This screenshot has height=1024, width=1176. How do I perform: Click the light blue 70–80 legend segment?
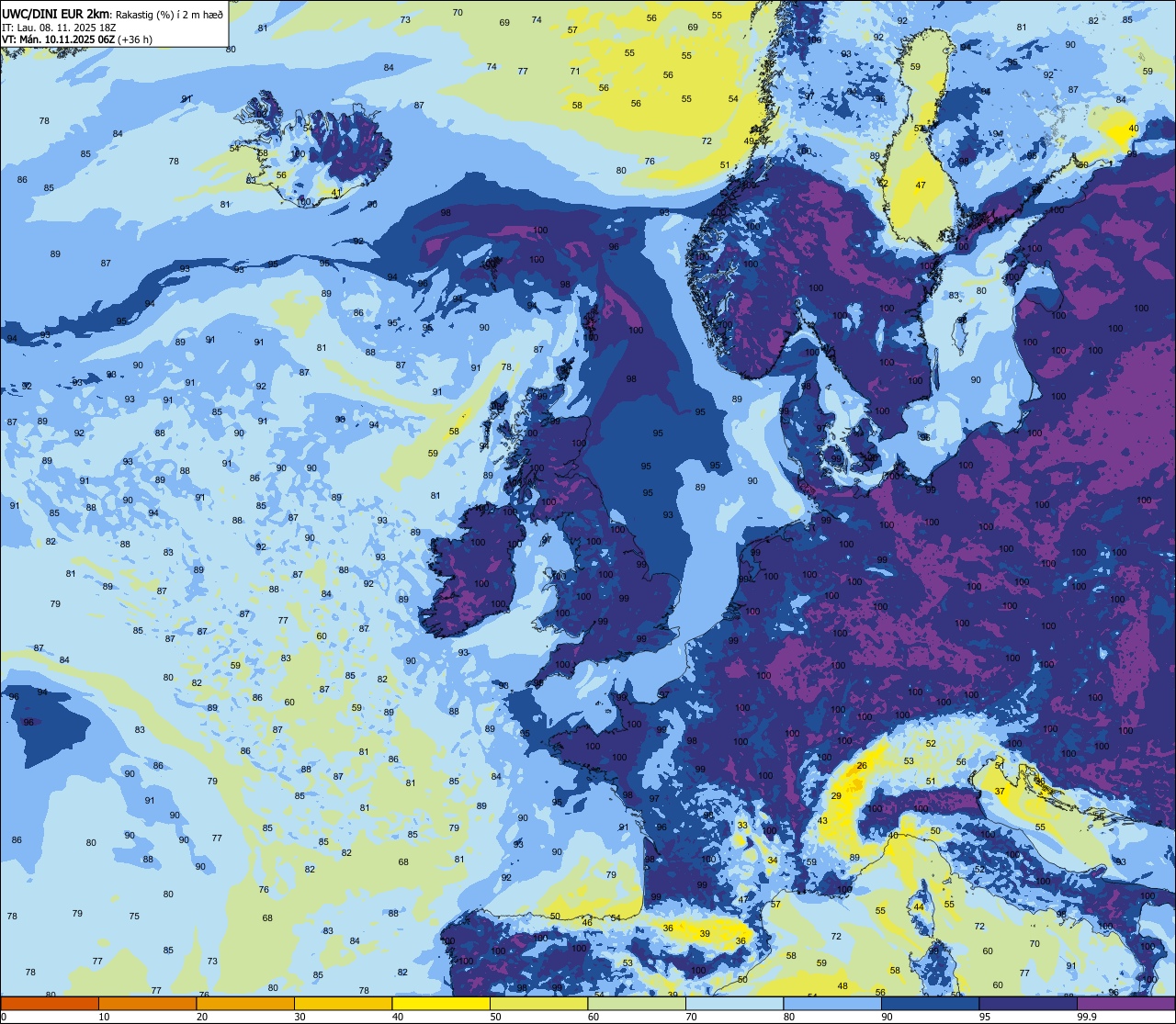coord(734,1003)
